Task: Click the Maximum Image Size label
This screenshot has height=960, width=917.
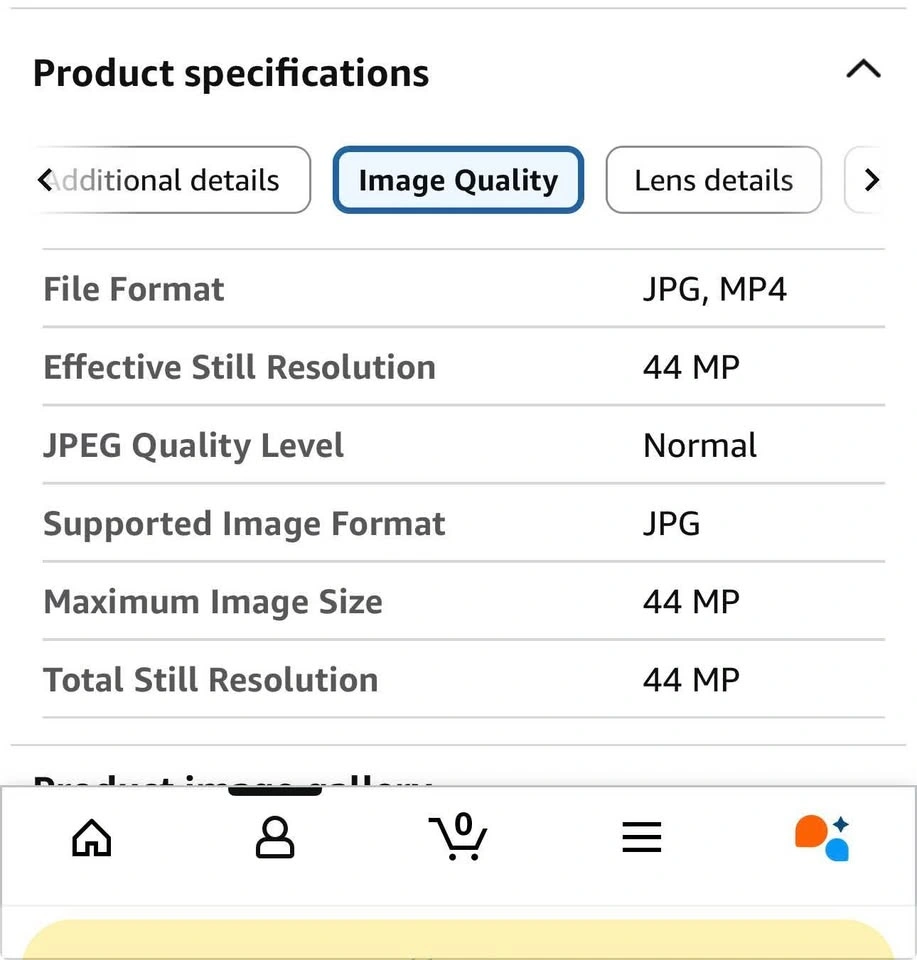Action: [x=212, y=602]
